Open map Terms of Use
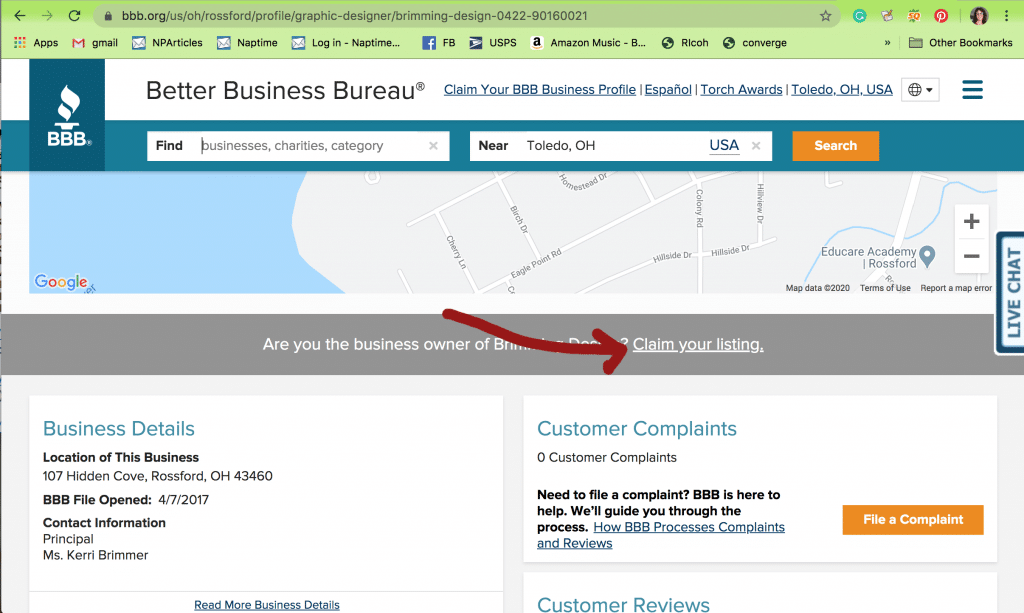Screen dimensions: 1024x613 [885, 288]
